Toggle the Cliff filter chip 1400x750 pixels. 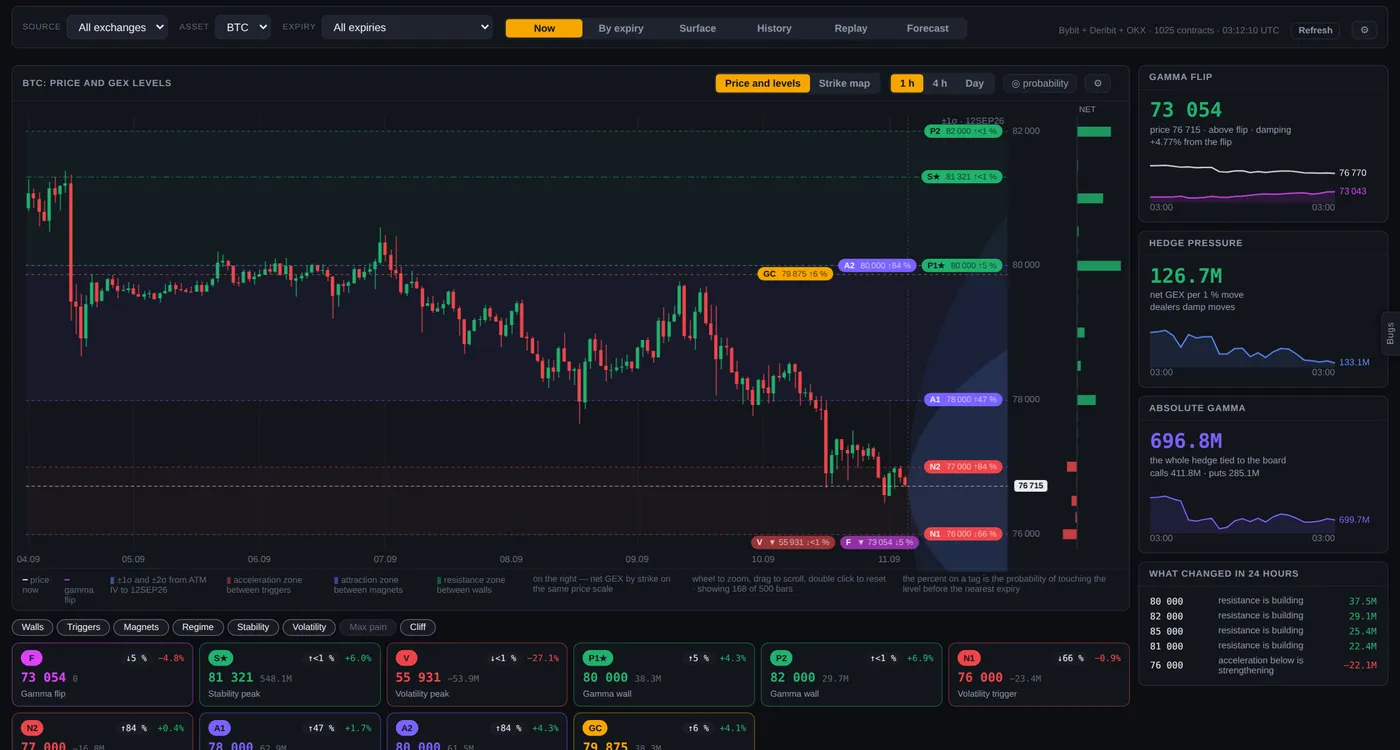point(418,627)
